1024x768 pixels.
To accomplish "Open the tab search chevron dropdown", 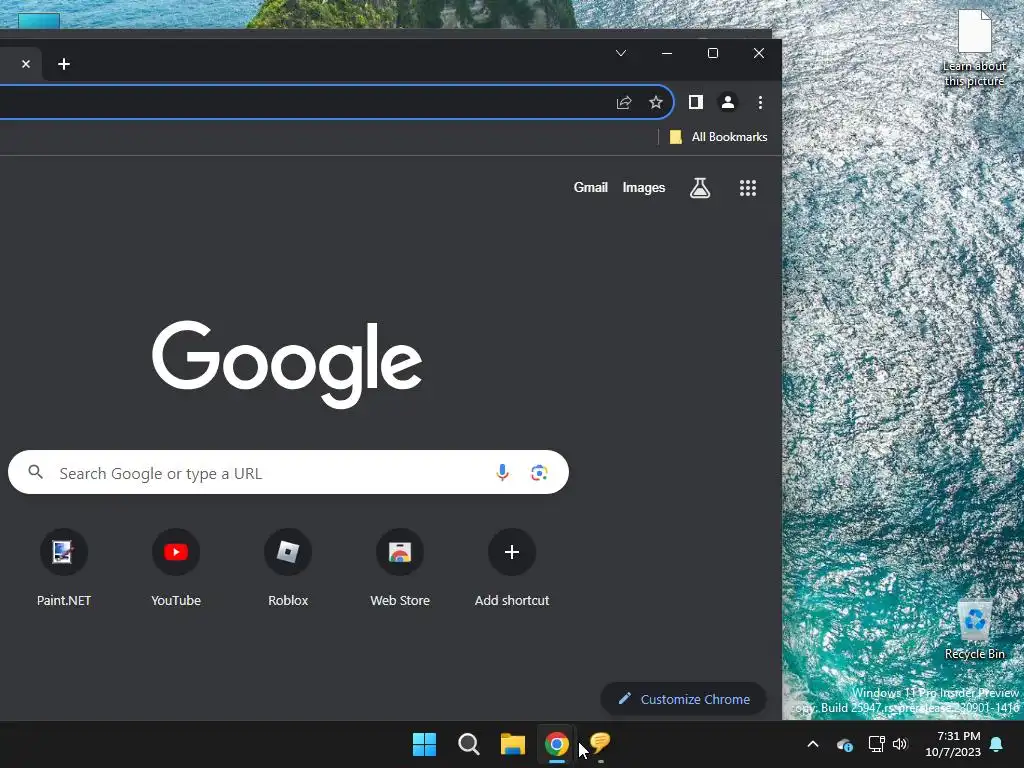I will 621,53.
